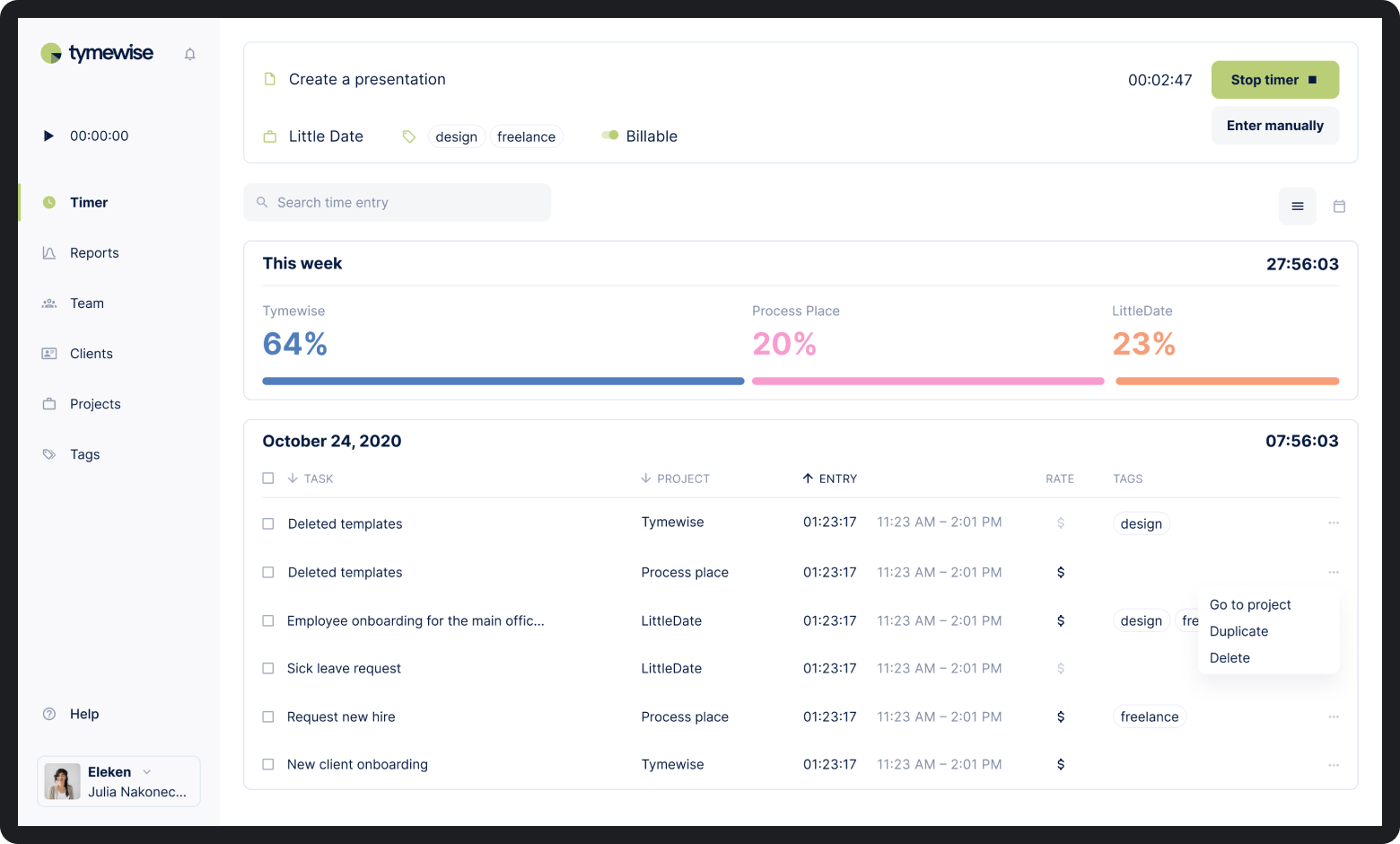The height and width of the screenshot is (844, 1400).
Task: Choose Duplicate from the context menu
Action: 1238,631
